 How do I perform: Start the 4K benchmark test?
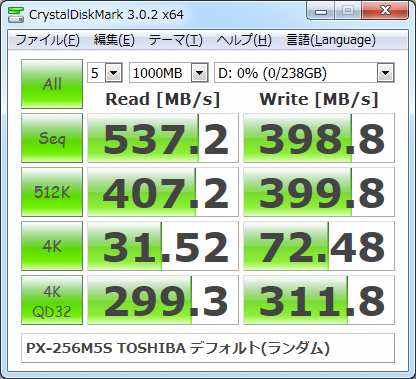point(52,246)
